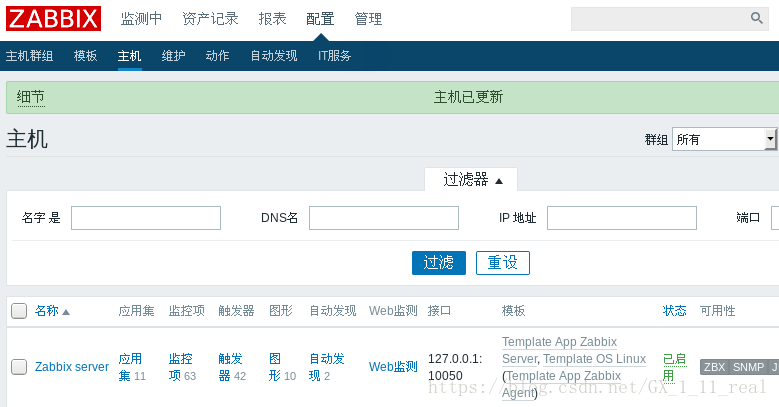Collapse the 过滤器 filter panel
This screenshot has height=407, width=779.
pos(471,179)
